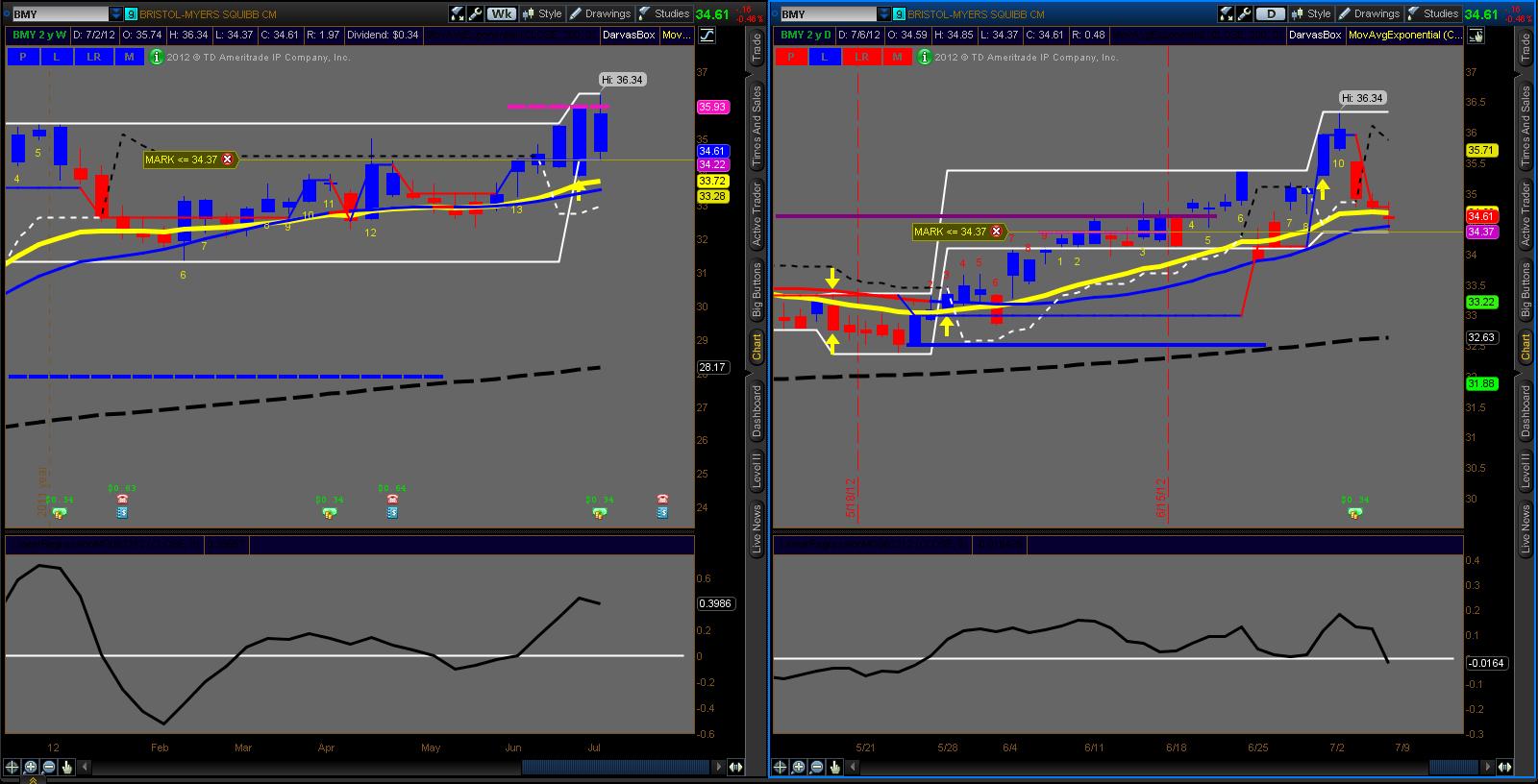Open Style menu in left chart
1538x784 pixels.
tap(541, 13)
